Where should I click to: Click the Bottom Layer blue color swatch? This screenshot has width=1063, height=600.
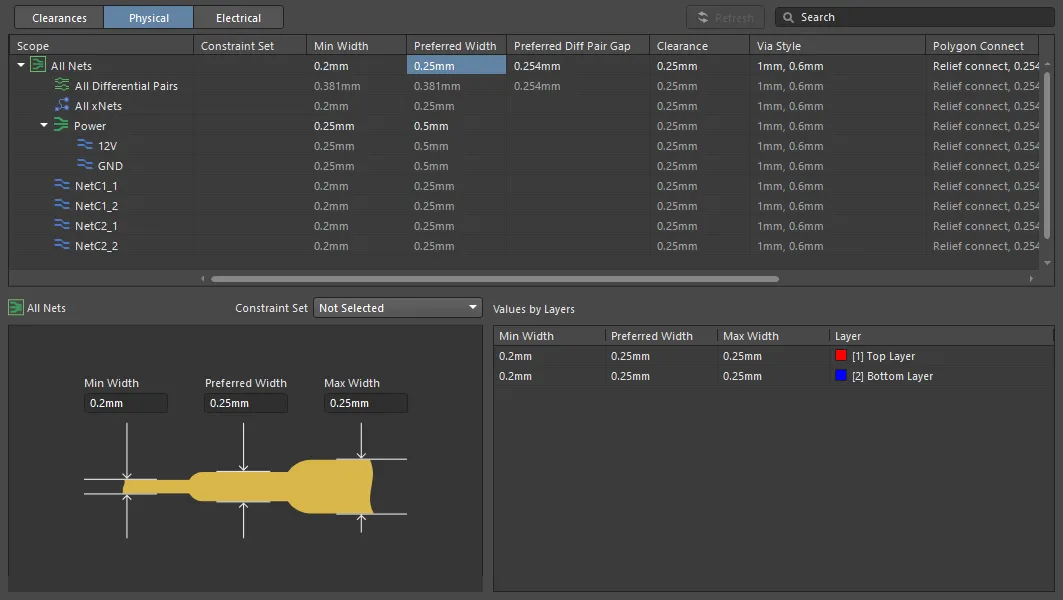coord(841,375)
